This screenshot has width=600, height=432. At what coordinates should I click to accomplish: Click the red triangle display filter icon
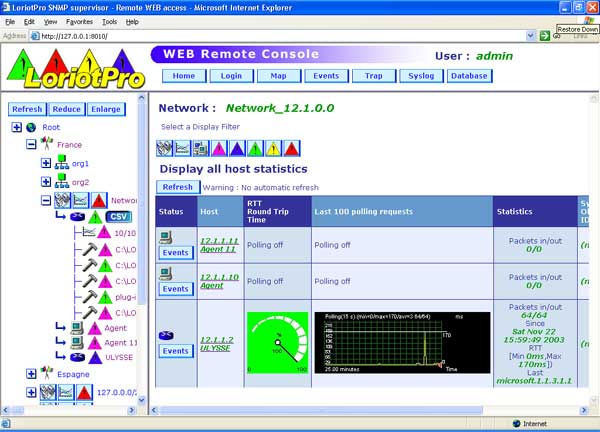coord(291,148)
